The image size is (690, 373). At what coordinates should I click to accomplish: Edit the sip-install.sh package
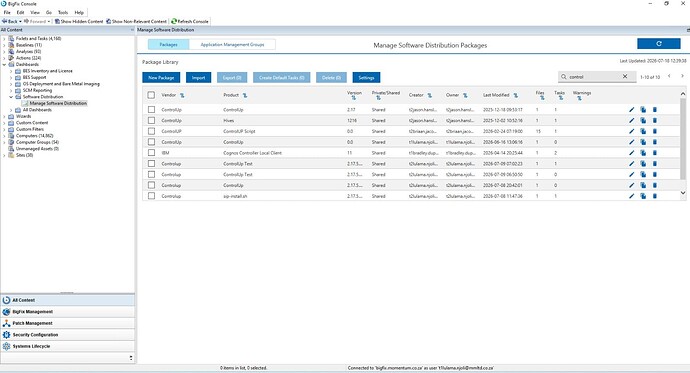coord(631,196)
